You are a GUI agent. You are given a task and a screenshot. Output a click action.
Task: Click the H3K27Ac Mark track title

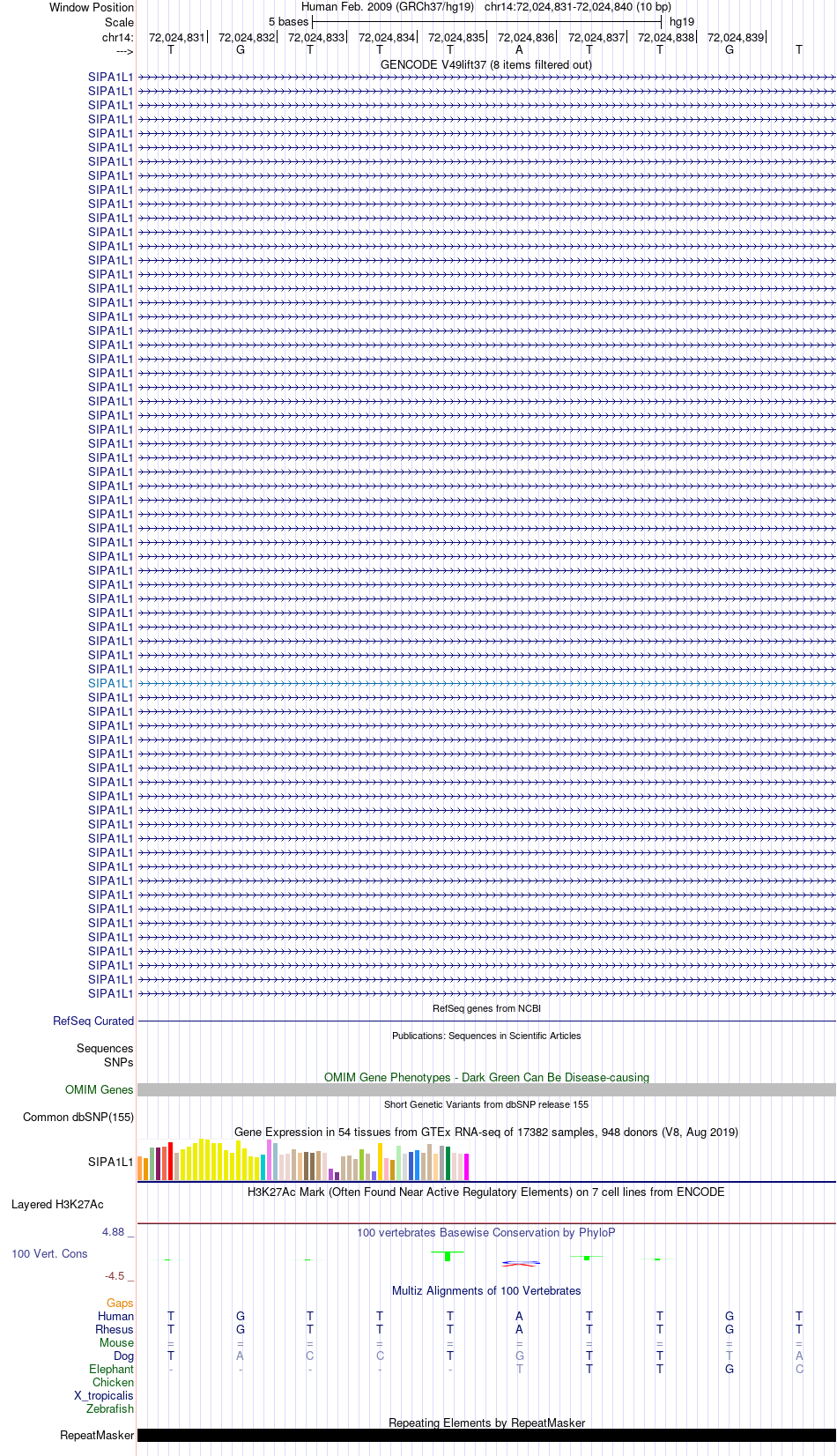coord(486,1192)
